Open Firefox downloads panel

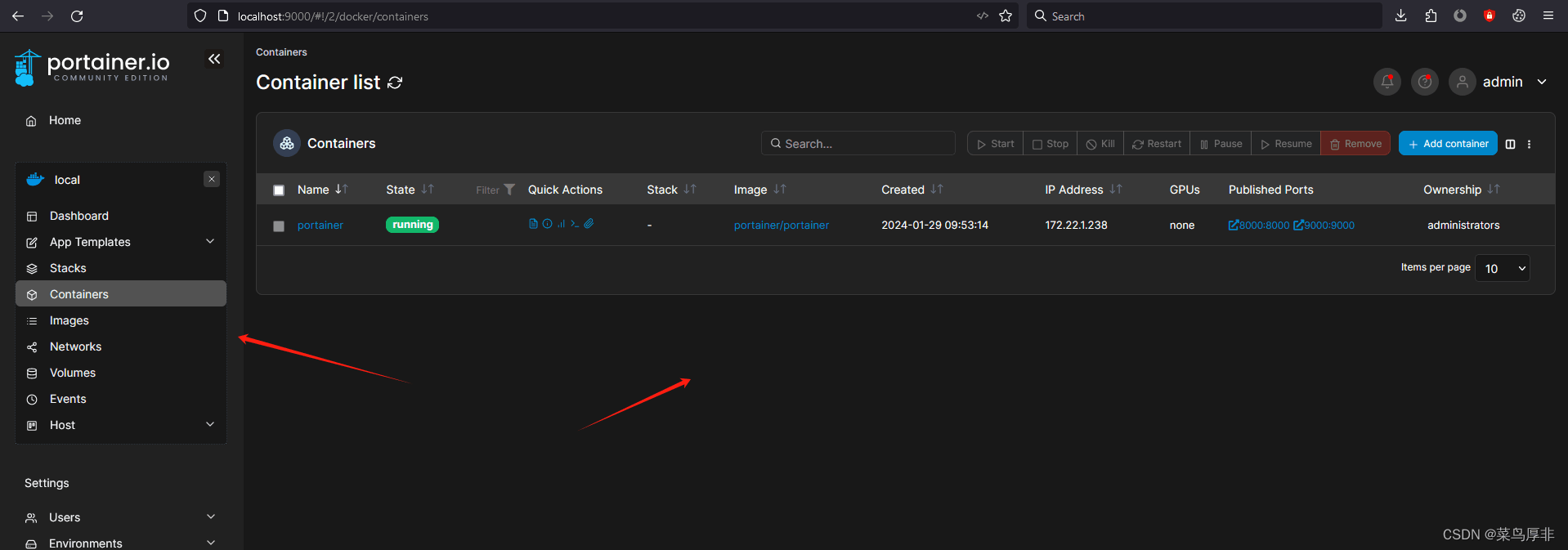pyautogui.click(x=1401, y=16)
